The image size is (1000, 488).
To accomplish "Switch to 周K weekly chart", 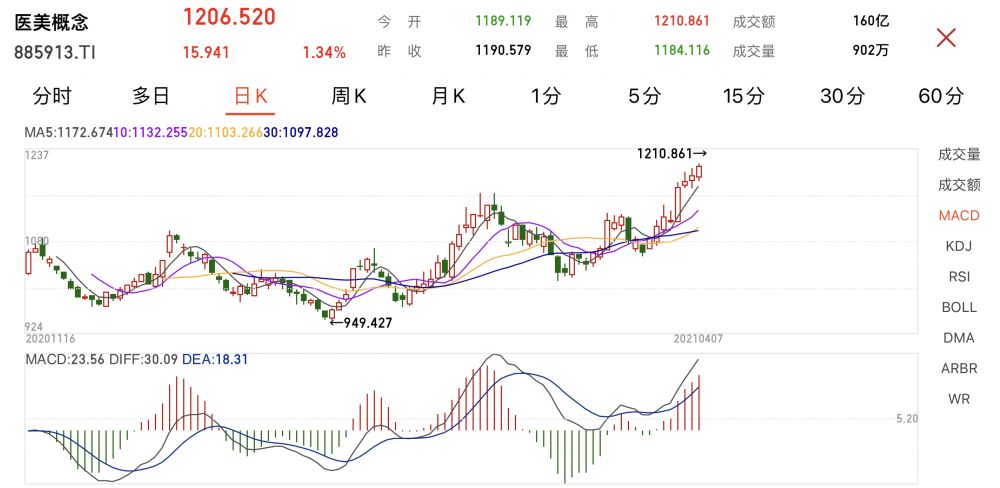I will click(349, 96).
